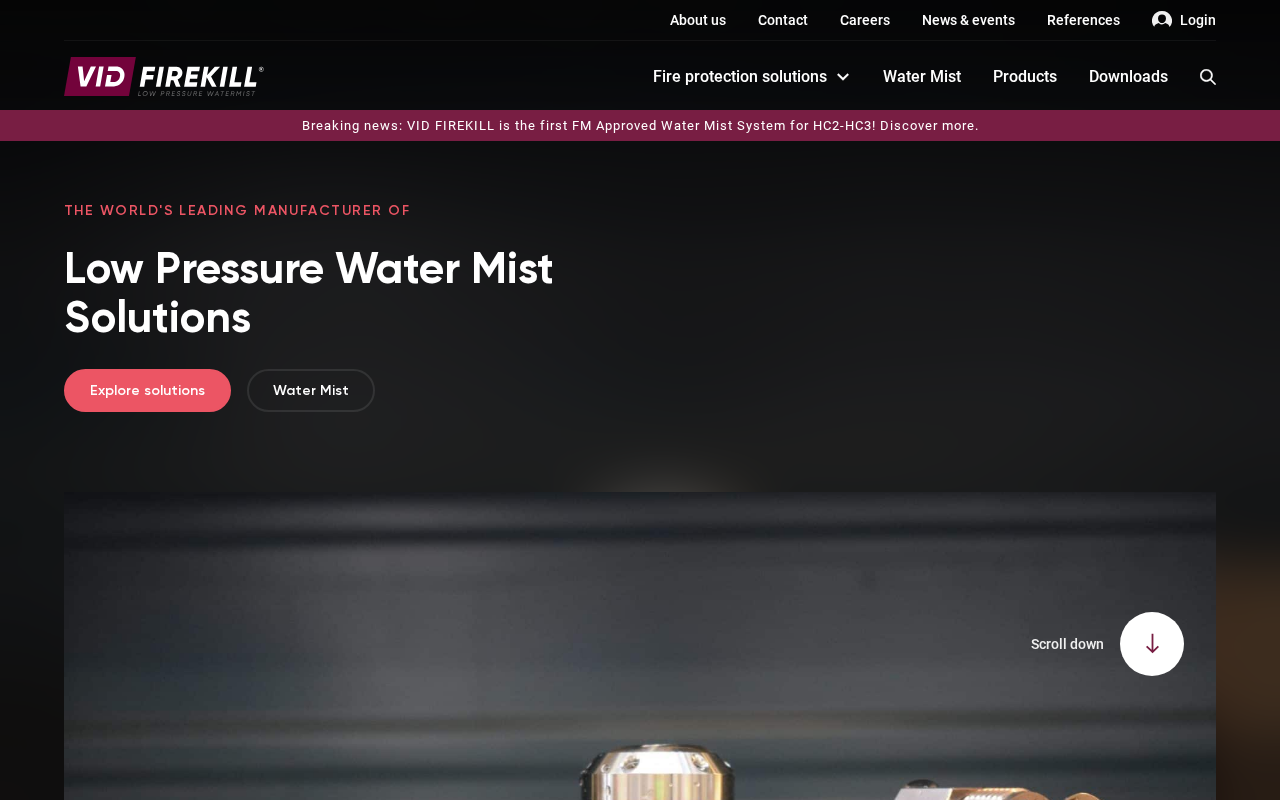View the References page link
The height and width of the screenshot is (800, 1280).
(1083, 20)
